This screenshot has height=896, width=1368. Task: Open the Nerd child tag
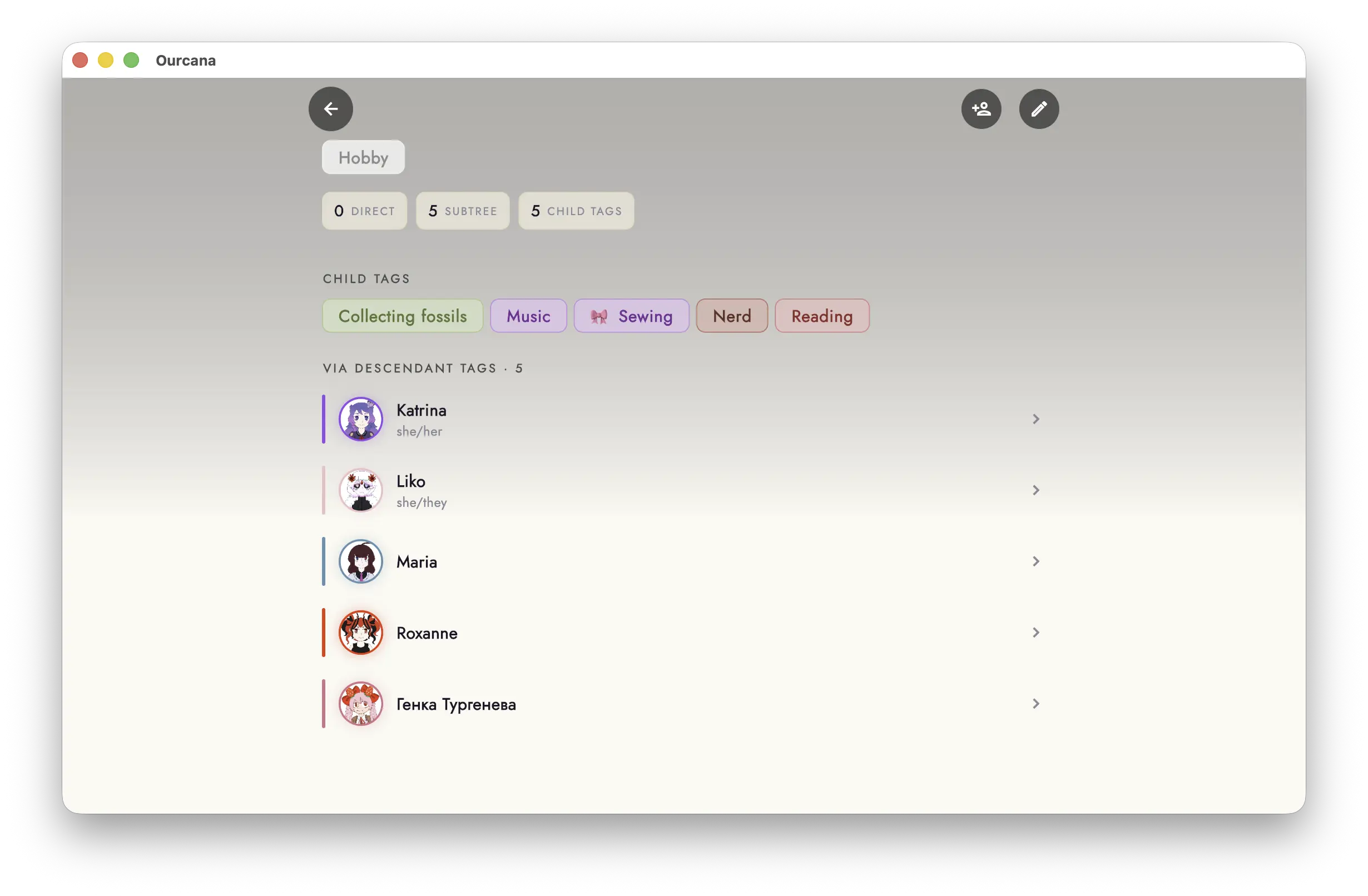coord(732,316)
